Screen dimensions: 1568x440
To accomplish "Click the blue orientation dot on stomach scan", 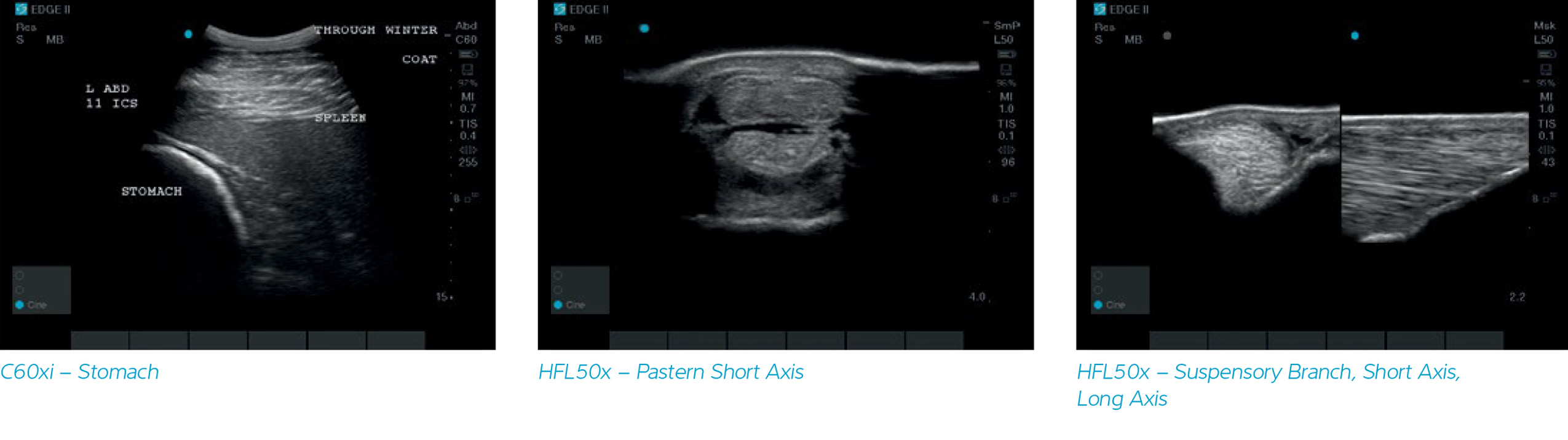I will pyautogui.click(x=188, y=34).
